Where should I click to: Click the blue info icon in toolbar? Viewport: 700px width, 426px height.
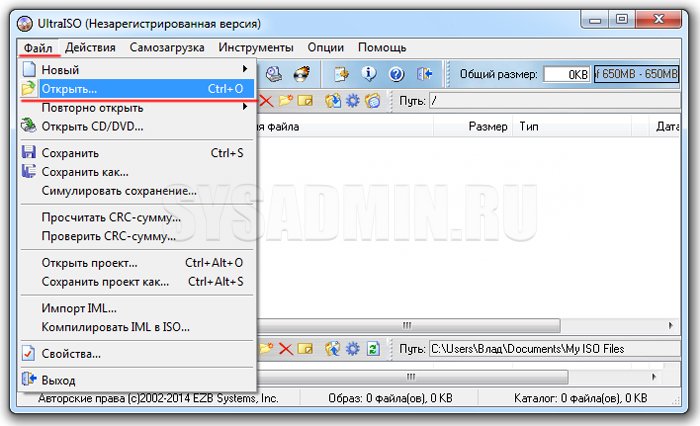[x=369, y=74]
